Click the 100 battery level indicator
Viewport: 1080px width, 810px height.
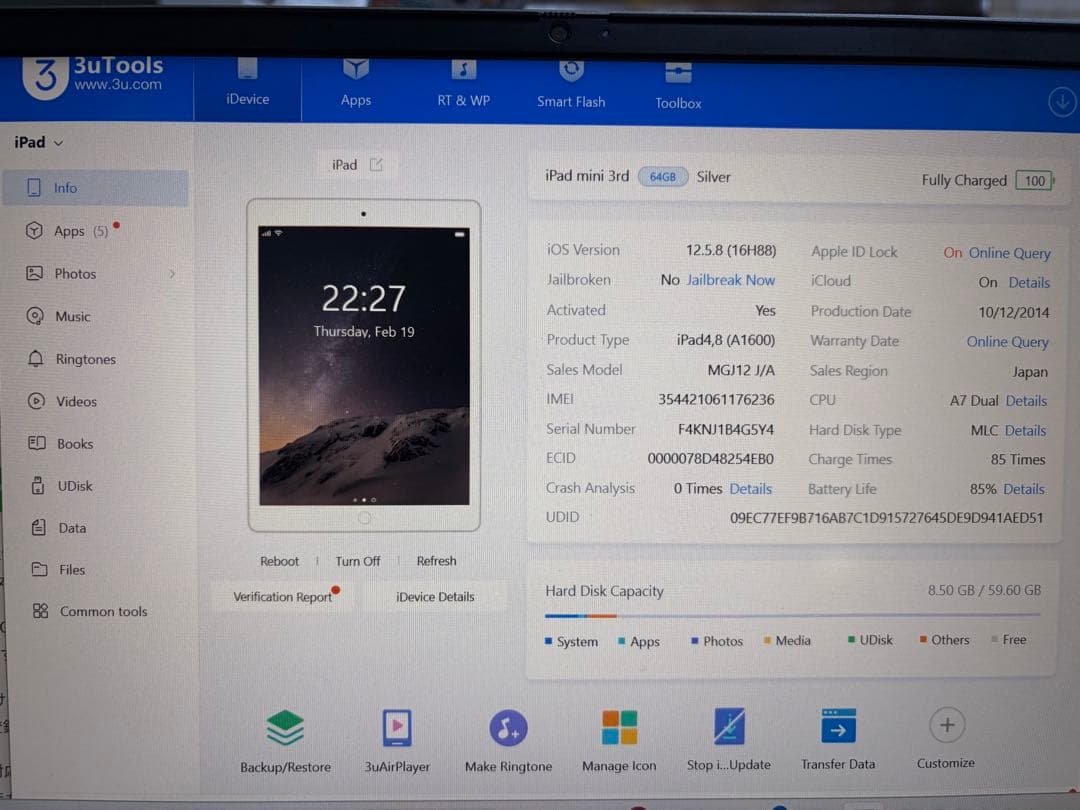click(x=1035, y=181)
